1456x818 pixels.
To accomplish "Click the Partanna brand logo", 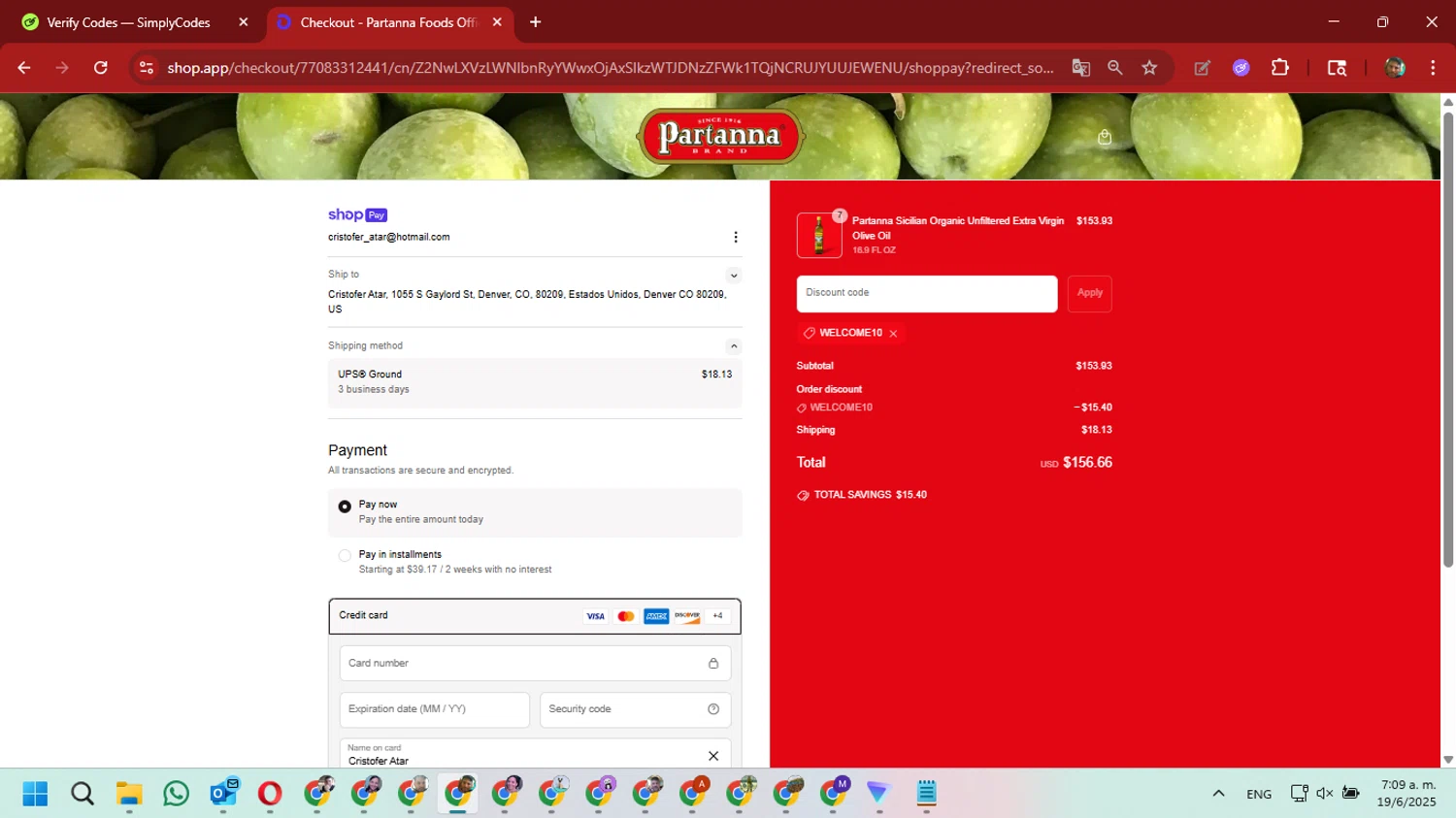I will [720, 136].
